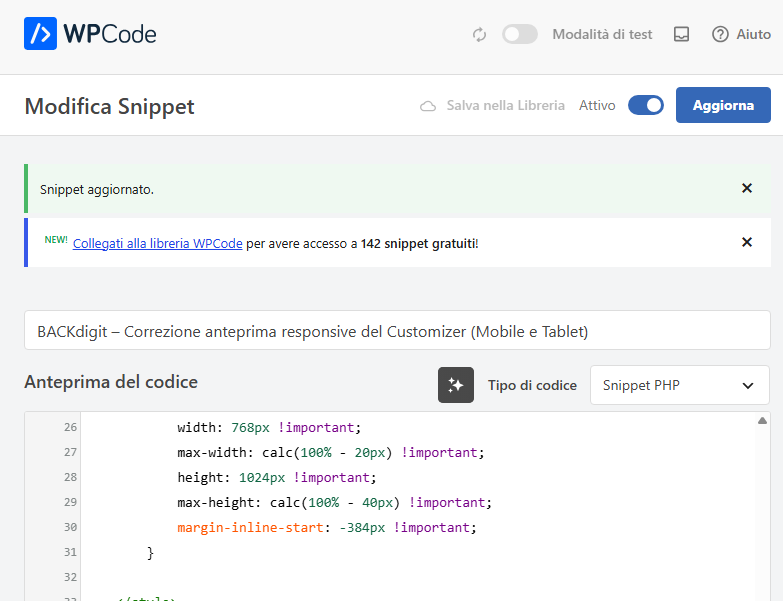Click the code editor scrollbar up arrow
Screen dimensions: 783x601
coord(762,421)
